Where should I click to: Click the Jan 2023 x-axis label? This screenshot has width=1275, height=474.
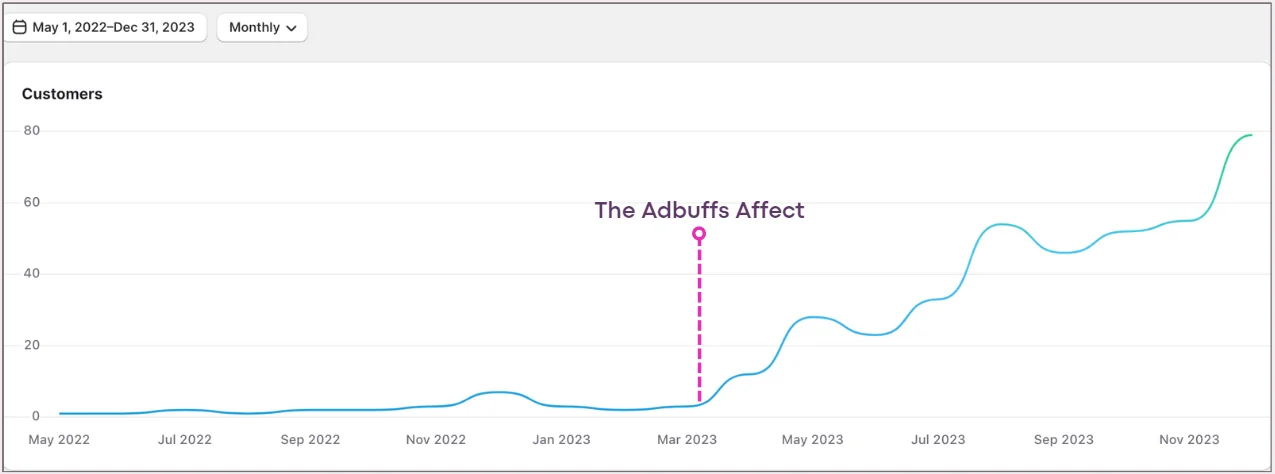562,439
